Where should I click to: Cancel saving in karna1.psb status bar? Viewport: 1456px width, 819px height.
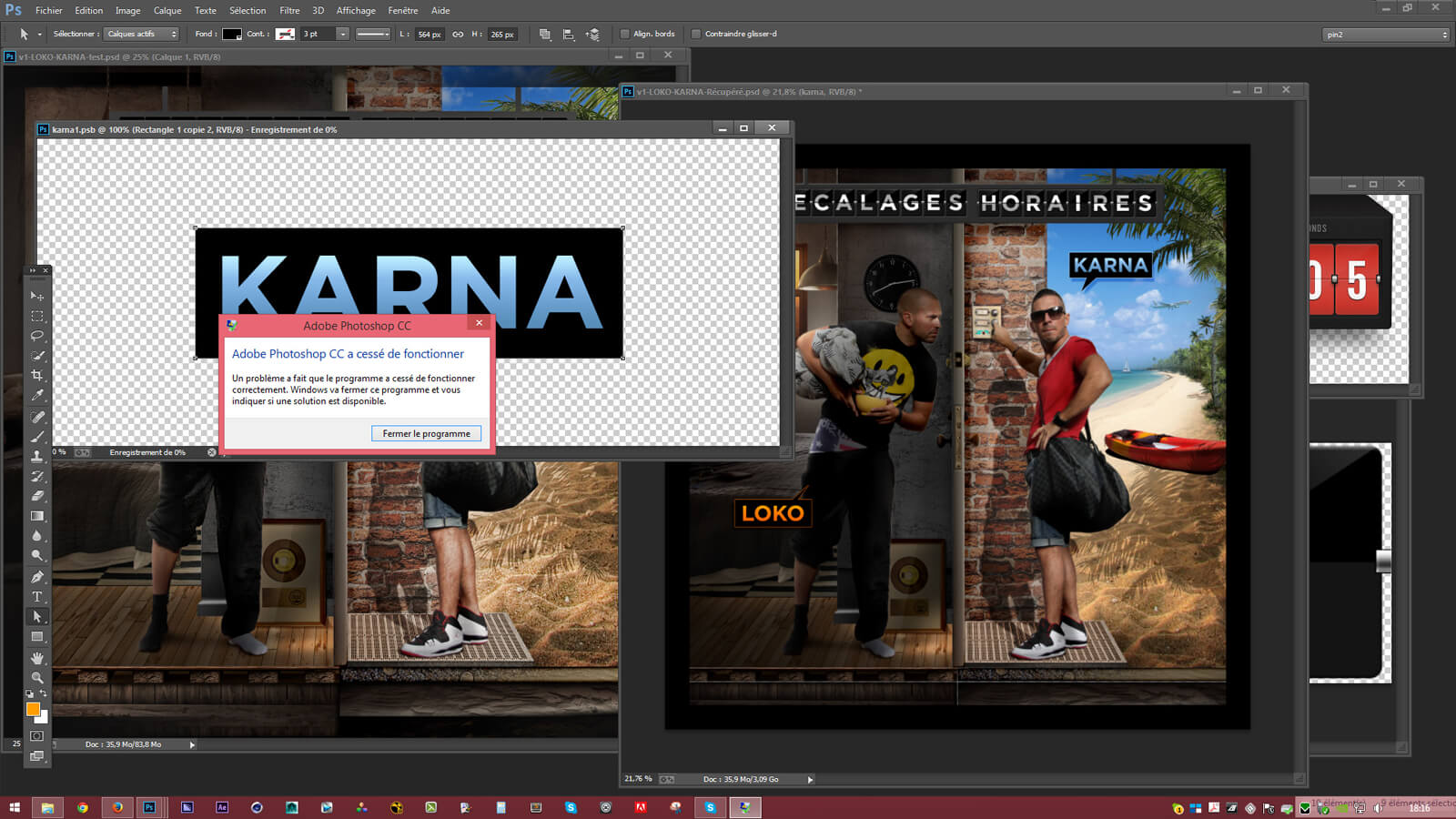[x=212, y=452]
